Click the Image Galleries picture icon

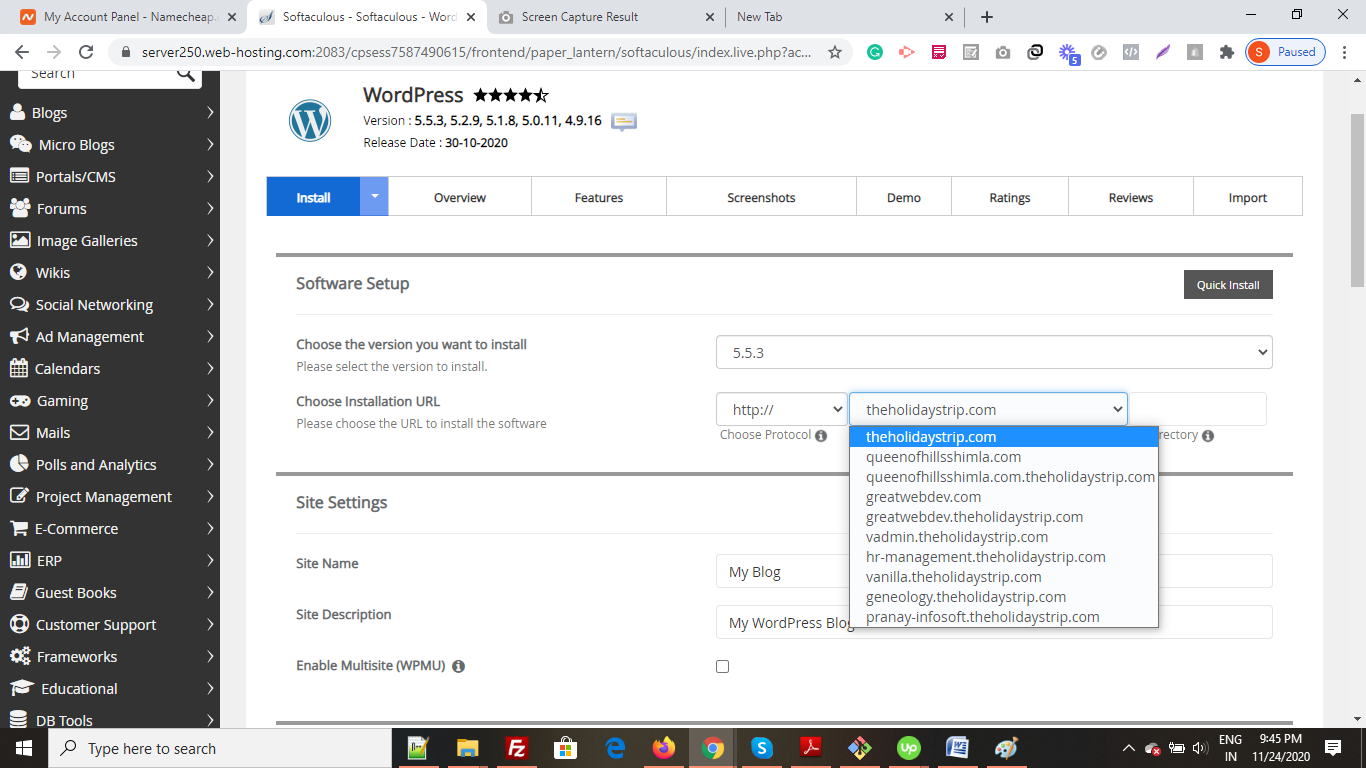19,241
